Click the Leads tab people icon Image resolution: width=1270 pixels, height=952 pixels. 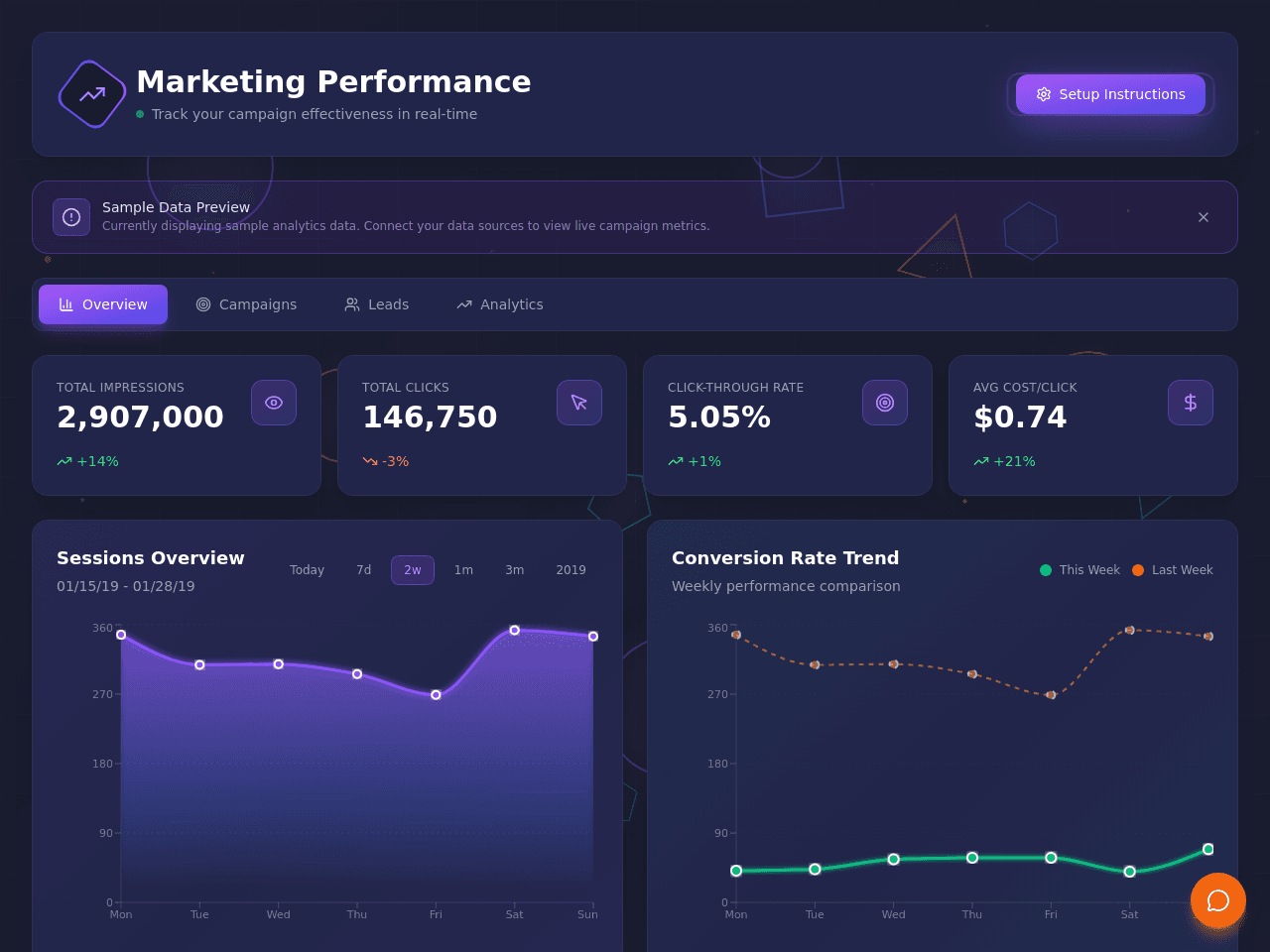[352, 304]
